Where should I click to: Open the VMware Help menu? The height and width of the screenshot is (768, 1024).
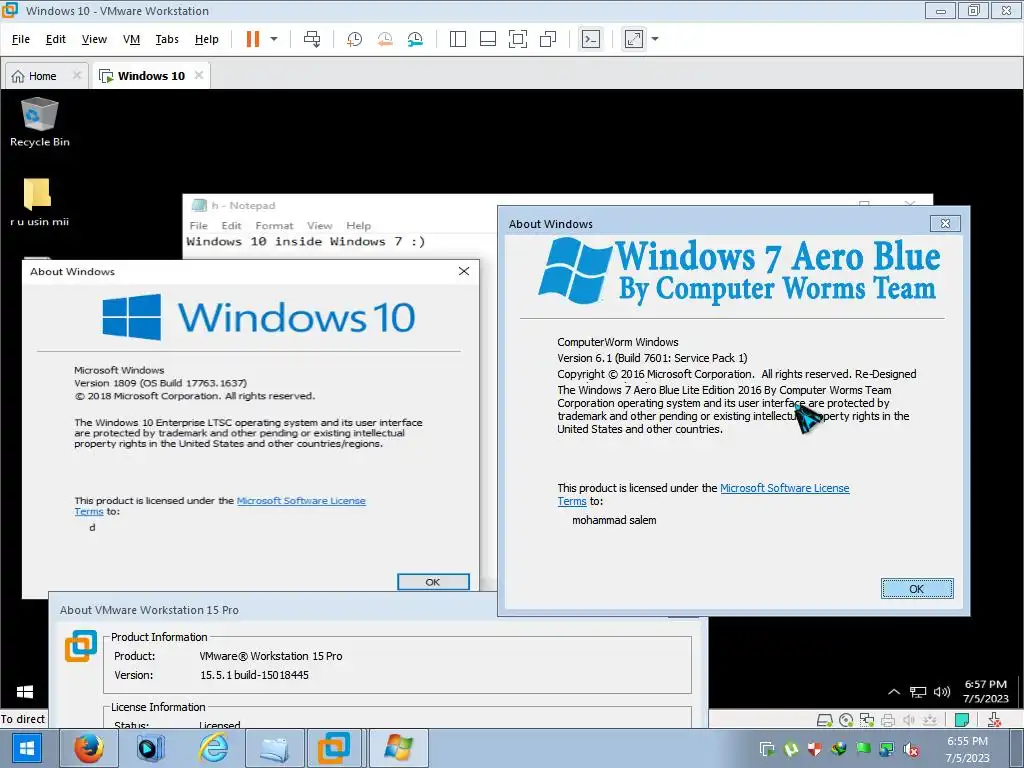tap(206, 39)
